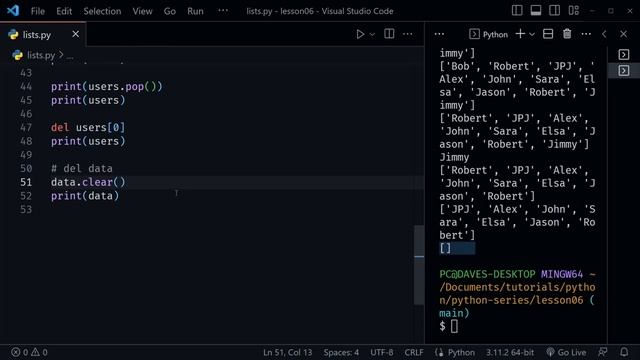Click the VS Code logo icon
Image resolution: width=640 pixels, height=360 pixels.
[x=13, y=10]
